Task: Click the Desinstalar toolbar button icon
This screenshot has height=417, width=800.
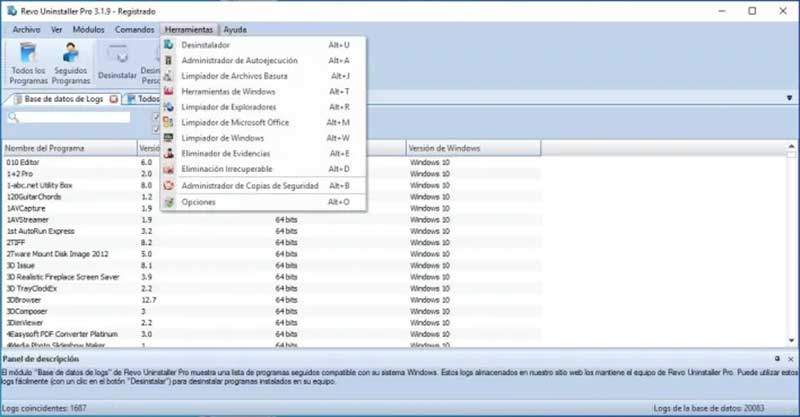Action: point(118,62)
